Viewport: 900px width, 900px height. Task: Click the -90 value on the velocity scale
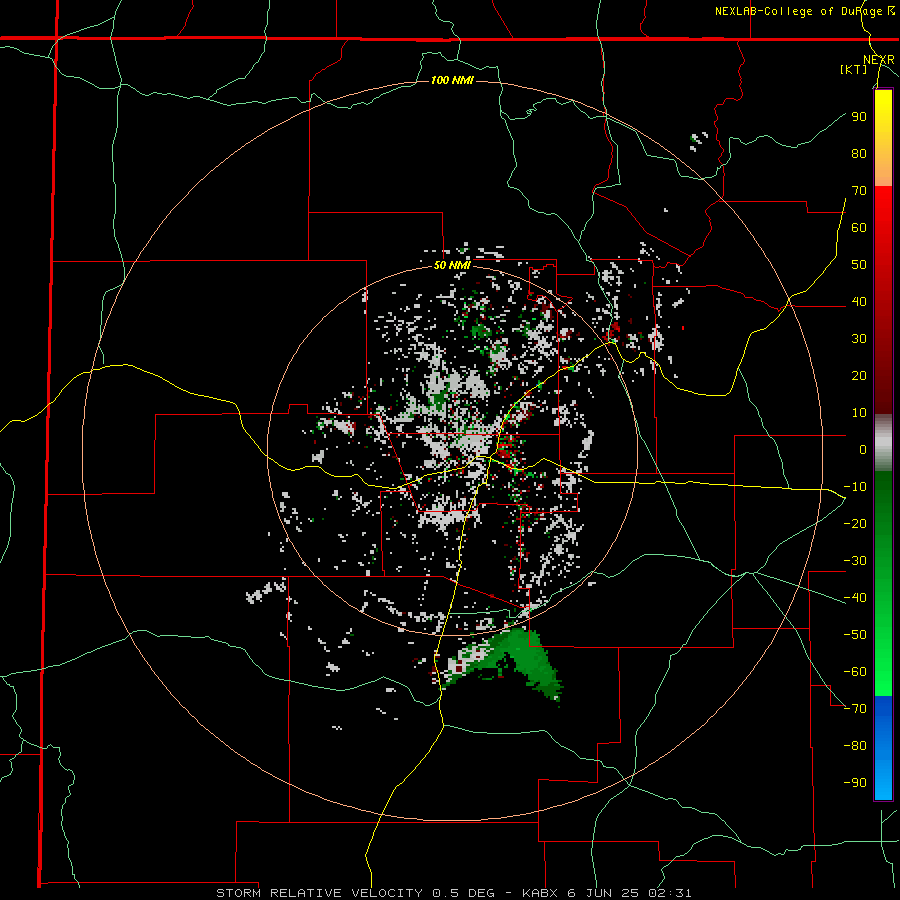click(855, 782)
